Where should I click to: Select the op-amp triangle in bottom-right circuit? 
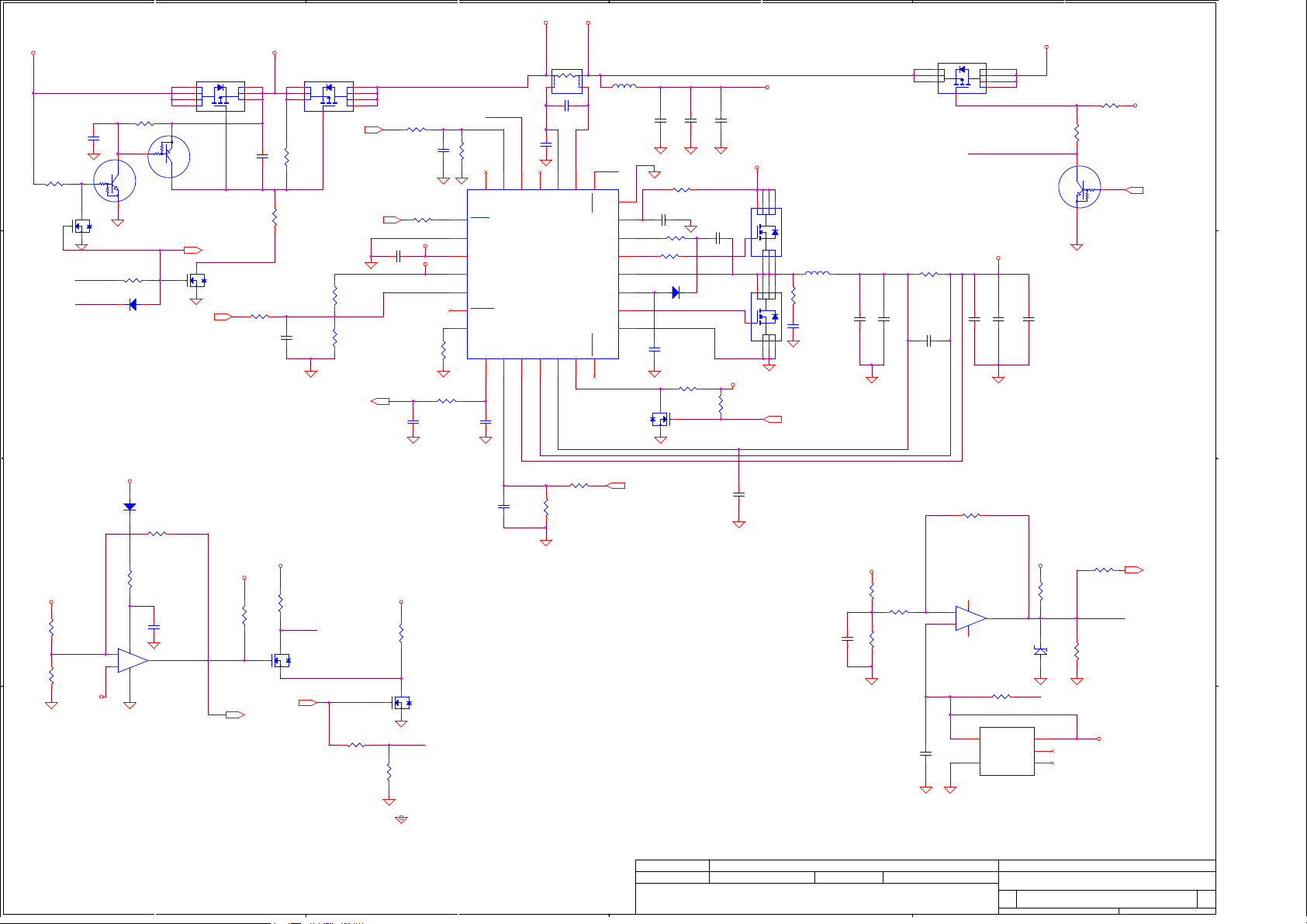(x=971, y=618)
